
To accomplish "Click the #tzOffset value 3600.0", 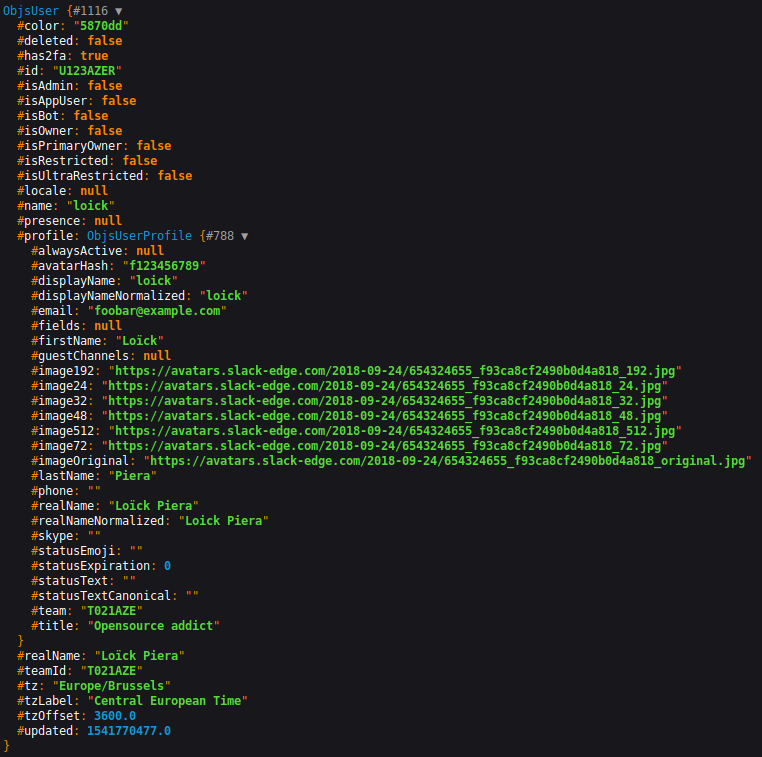I will point(115,716).
